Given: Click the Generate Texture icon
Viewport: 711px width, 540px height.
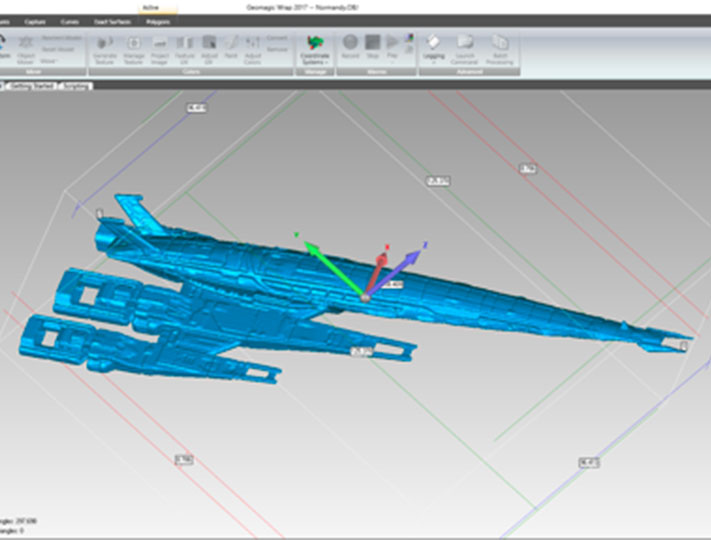Looking at the screenshot, I should coord(105,45).
